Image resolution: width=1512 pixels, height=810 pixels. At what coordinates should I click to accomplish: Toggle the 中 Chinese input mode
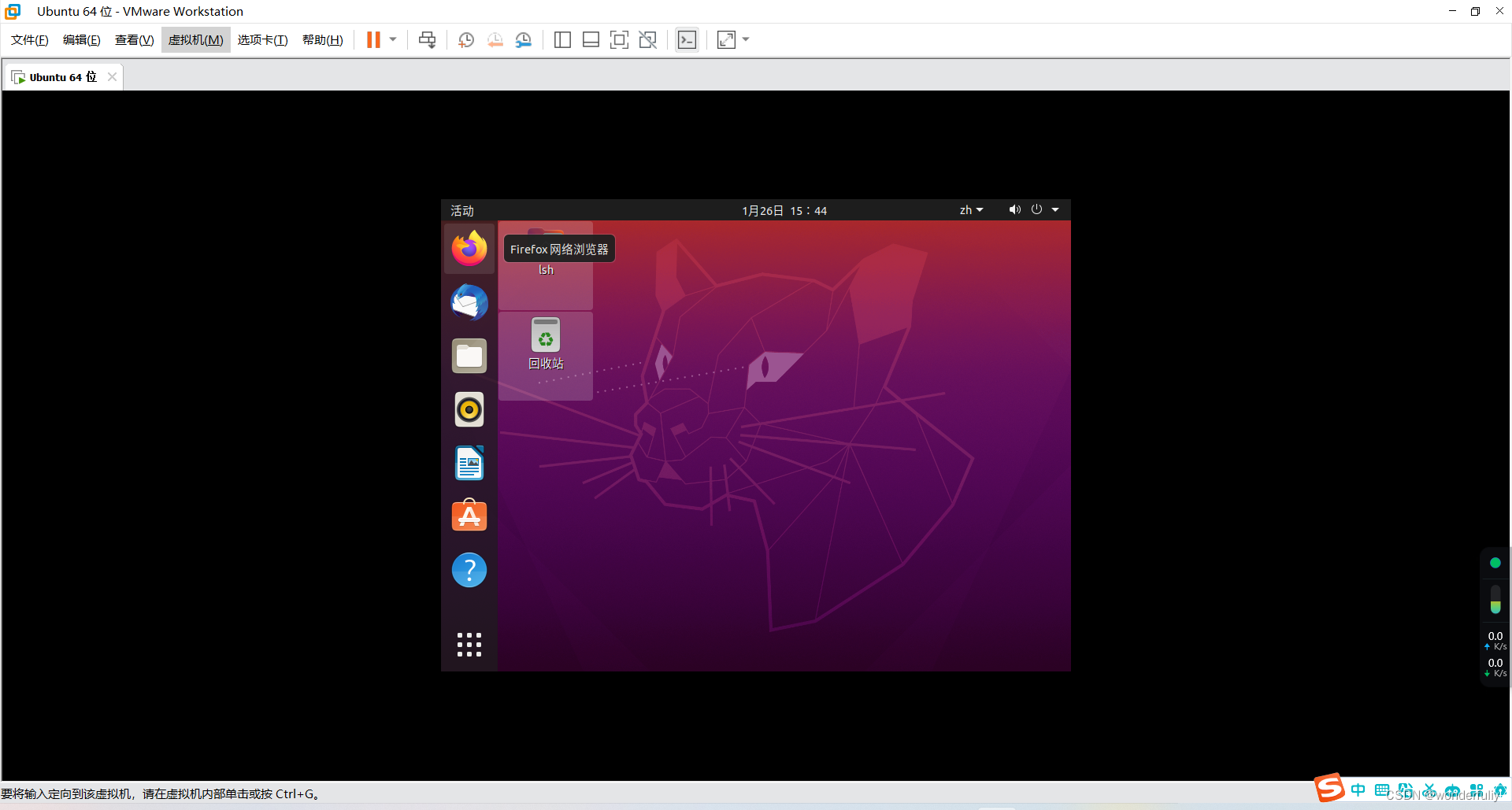[x=1358, y=790]
